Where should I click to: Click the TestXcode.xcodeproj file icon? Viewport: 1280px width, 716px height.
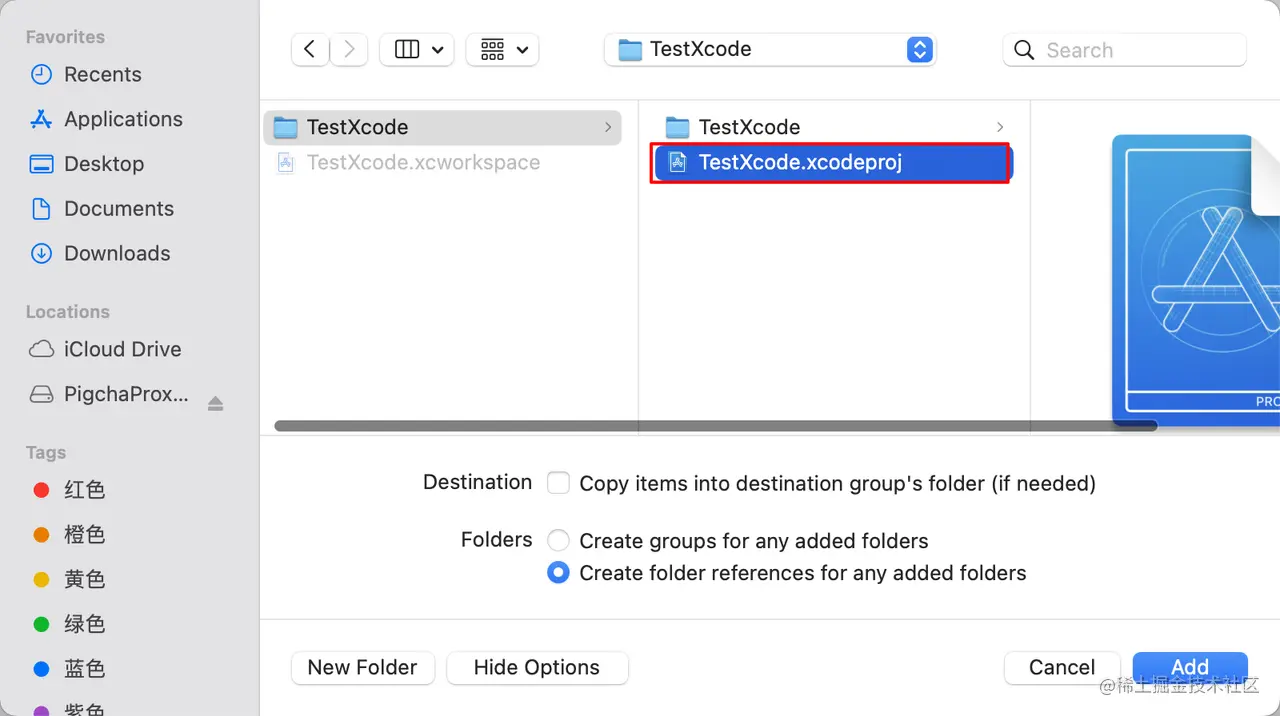[x=677, y=162]
